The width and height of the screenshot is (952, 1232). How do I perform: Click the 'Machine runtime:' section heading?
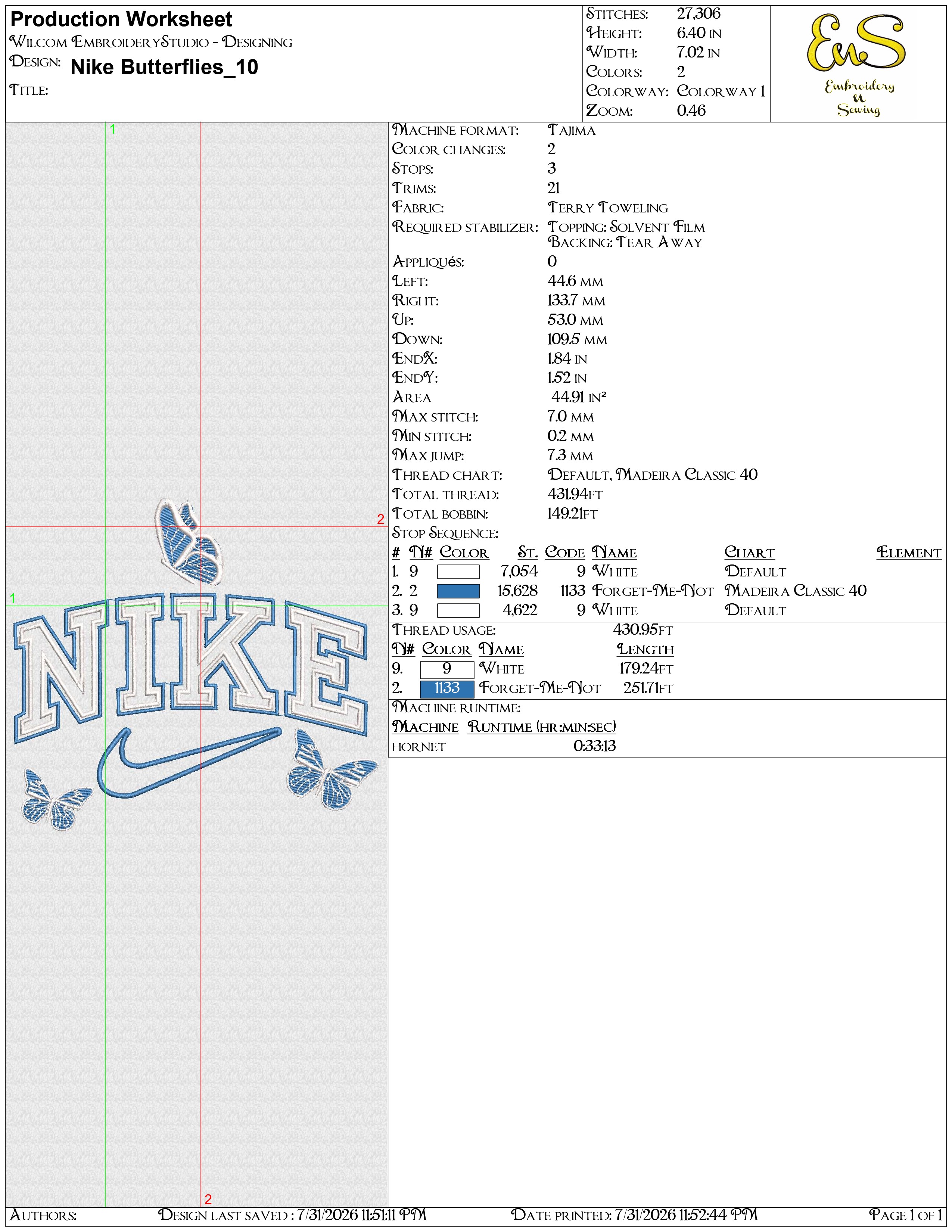pyautogui.click(x=456, y=707)
